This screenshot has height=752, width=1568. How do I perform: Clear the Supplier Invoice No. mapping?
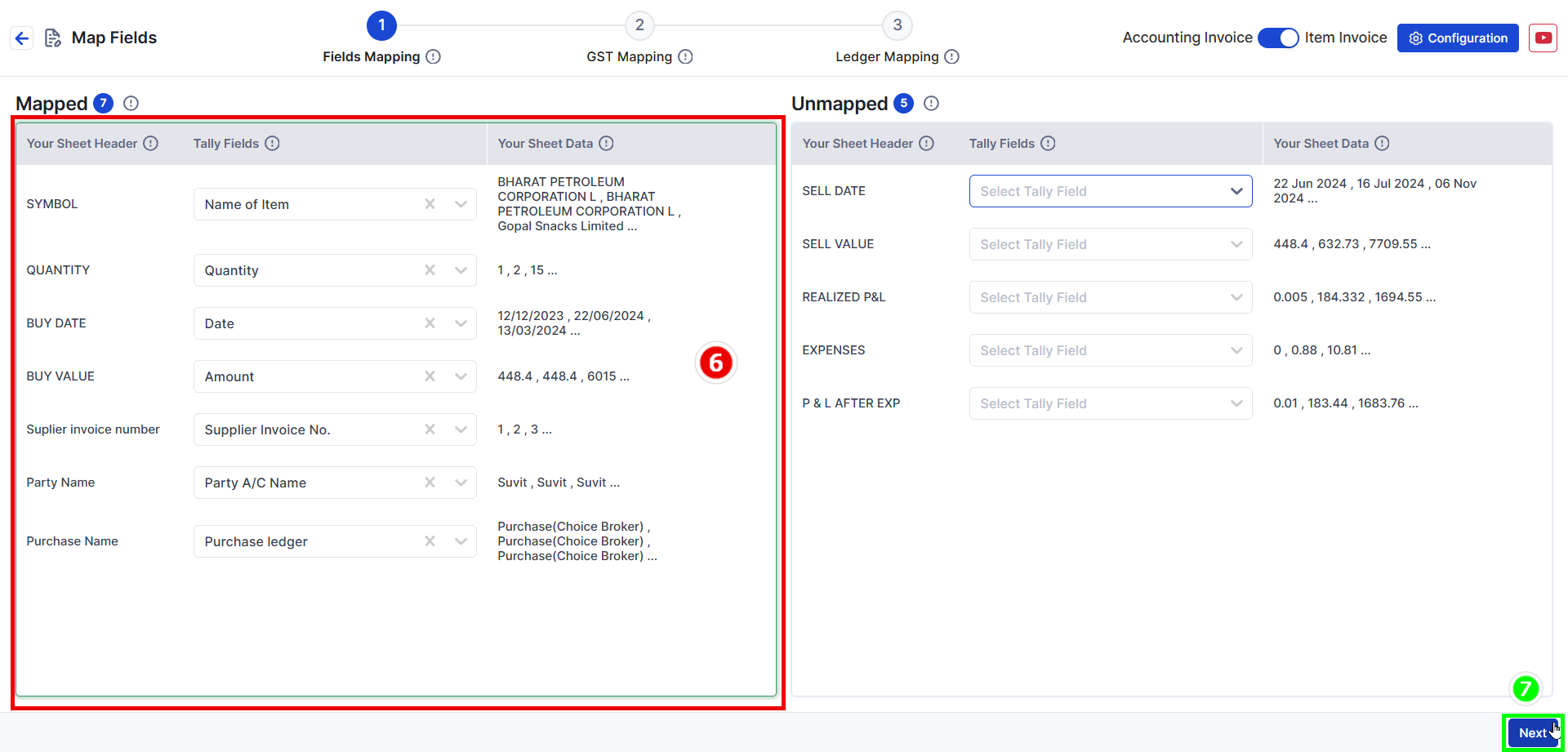pyautogui.click(x=430, y=429)
